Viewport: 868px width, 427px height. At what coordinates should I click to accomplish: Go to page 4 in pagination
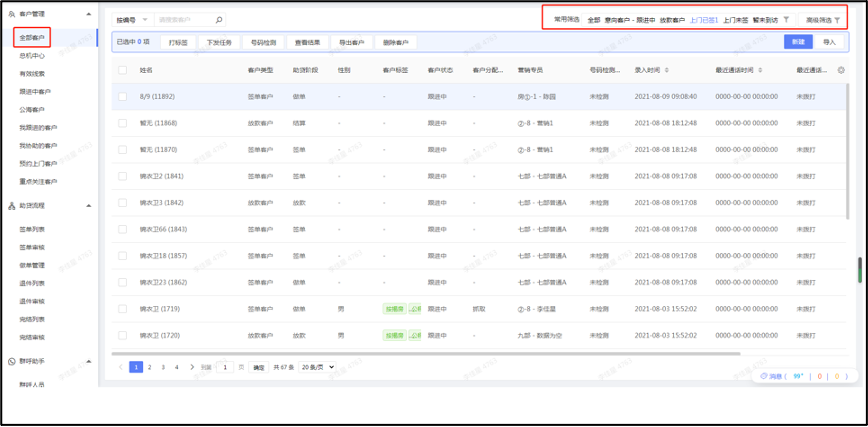tap(177, 367)
